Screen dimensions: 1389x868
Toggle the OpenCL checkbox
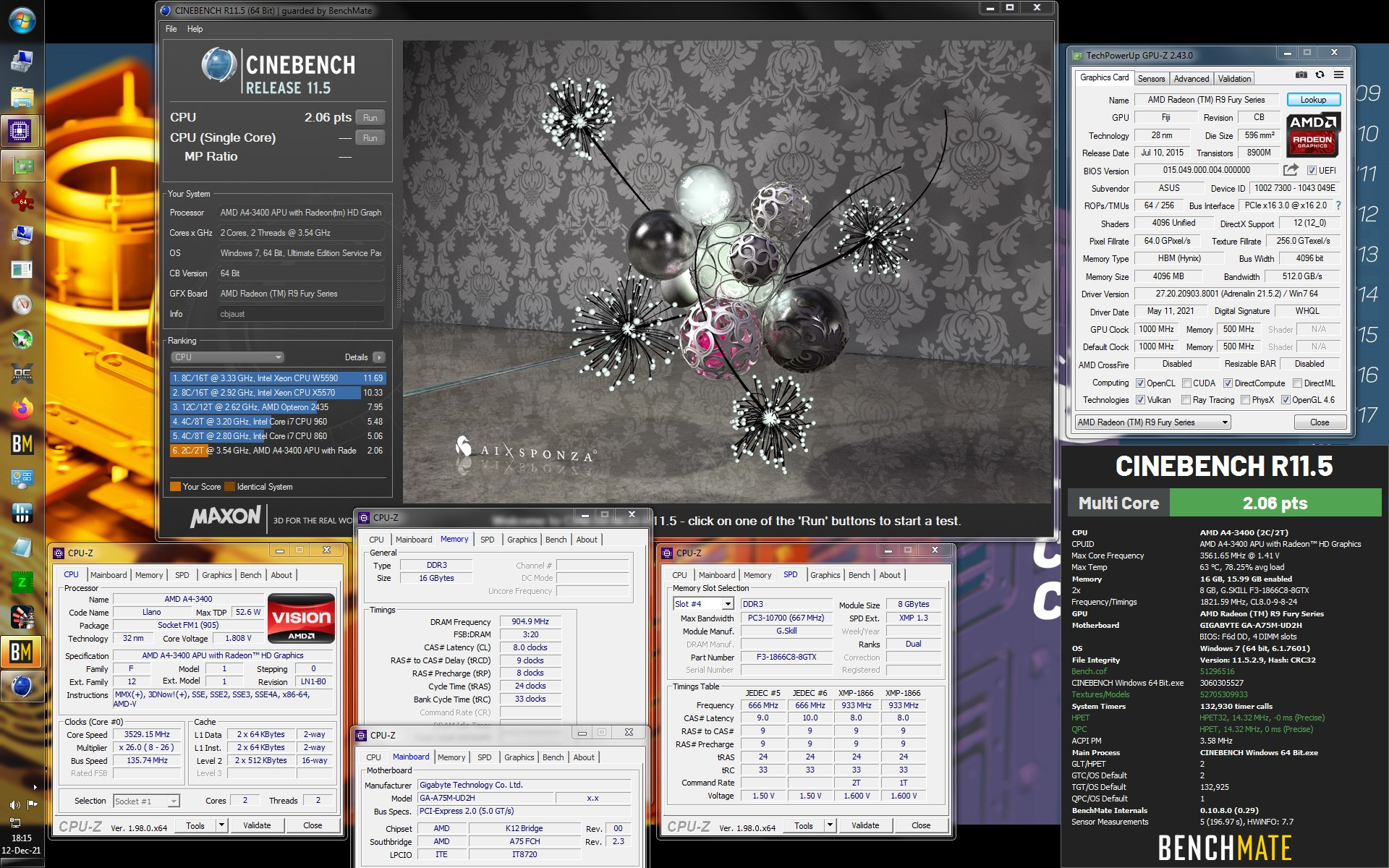(1140, 383)
